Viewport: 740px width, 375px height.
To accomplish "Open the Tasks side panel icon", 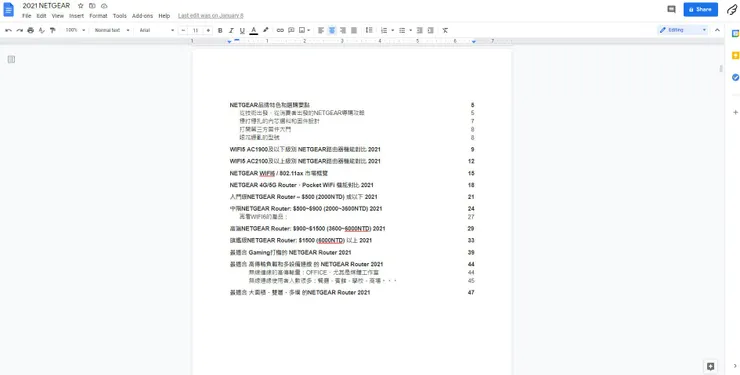I will tap(735, 77).
